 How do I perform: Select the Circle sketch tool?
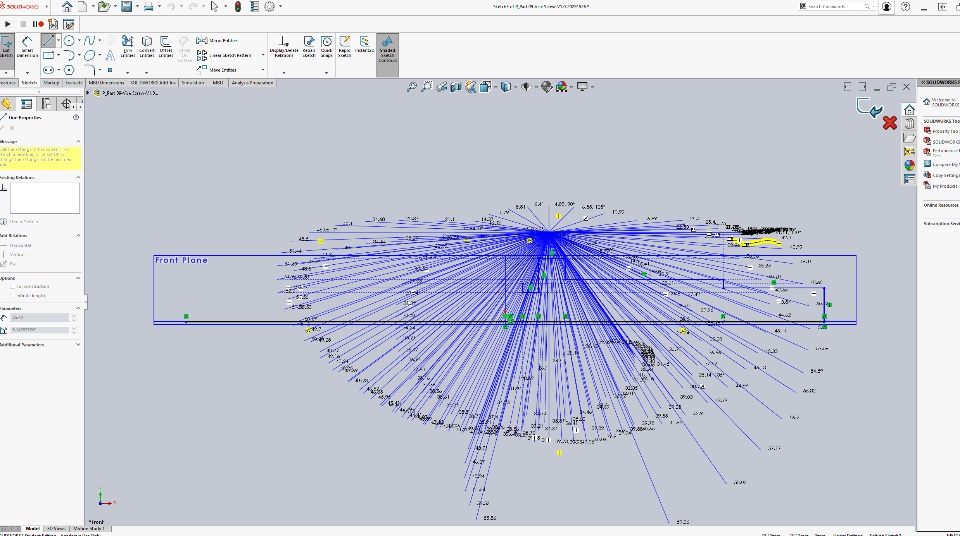[x=69, y=40]
